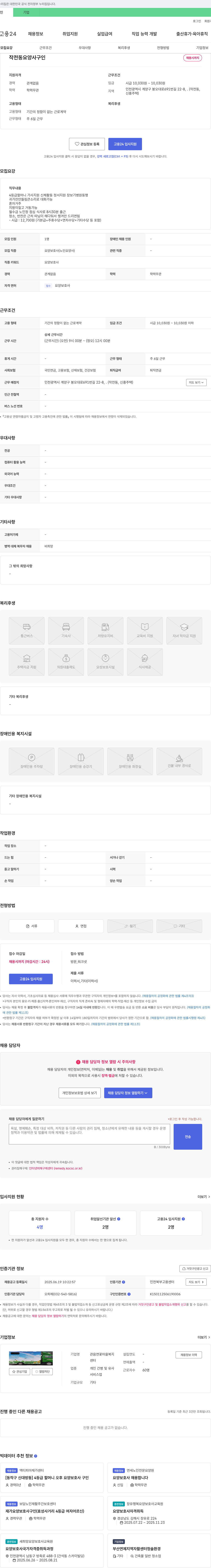Screen dimensions: 211x1568
Task: Jump to the 기업정보 section tab
Action: pos(202,48)
